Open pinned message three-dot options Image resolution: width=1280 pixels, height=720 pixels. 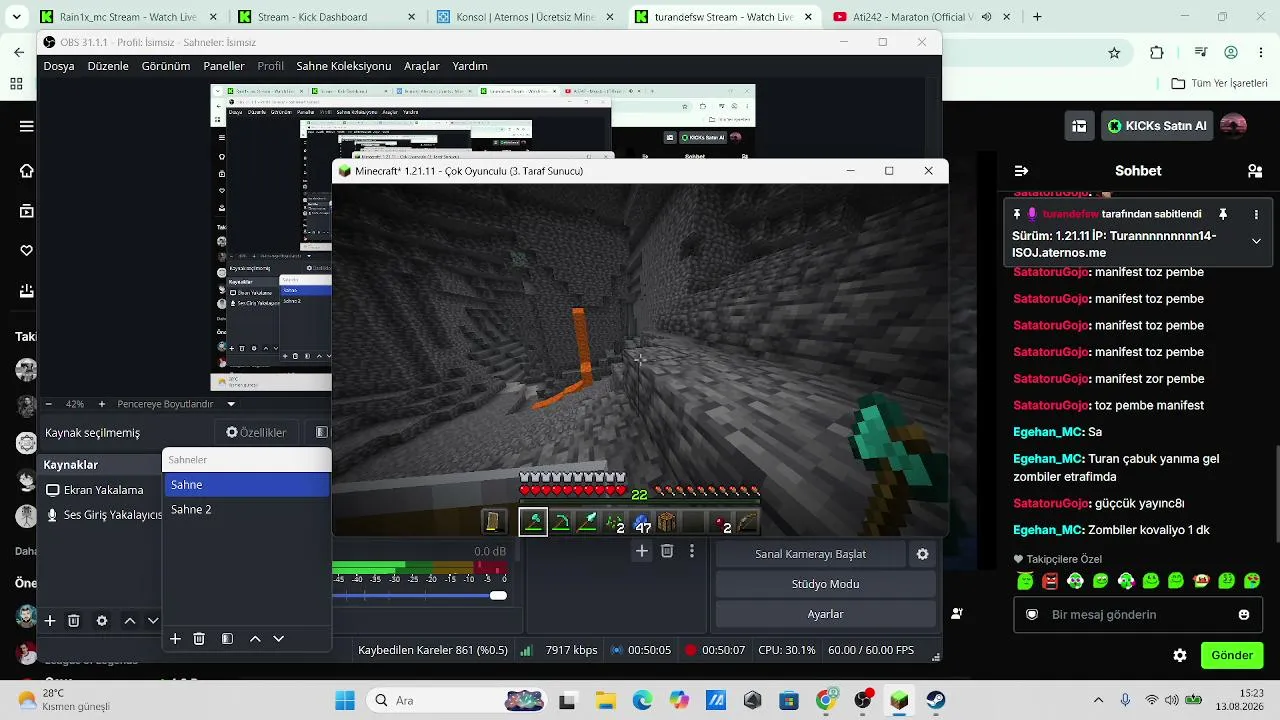1256,214
